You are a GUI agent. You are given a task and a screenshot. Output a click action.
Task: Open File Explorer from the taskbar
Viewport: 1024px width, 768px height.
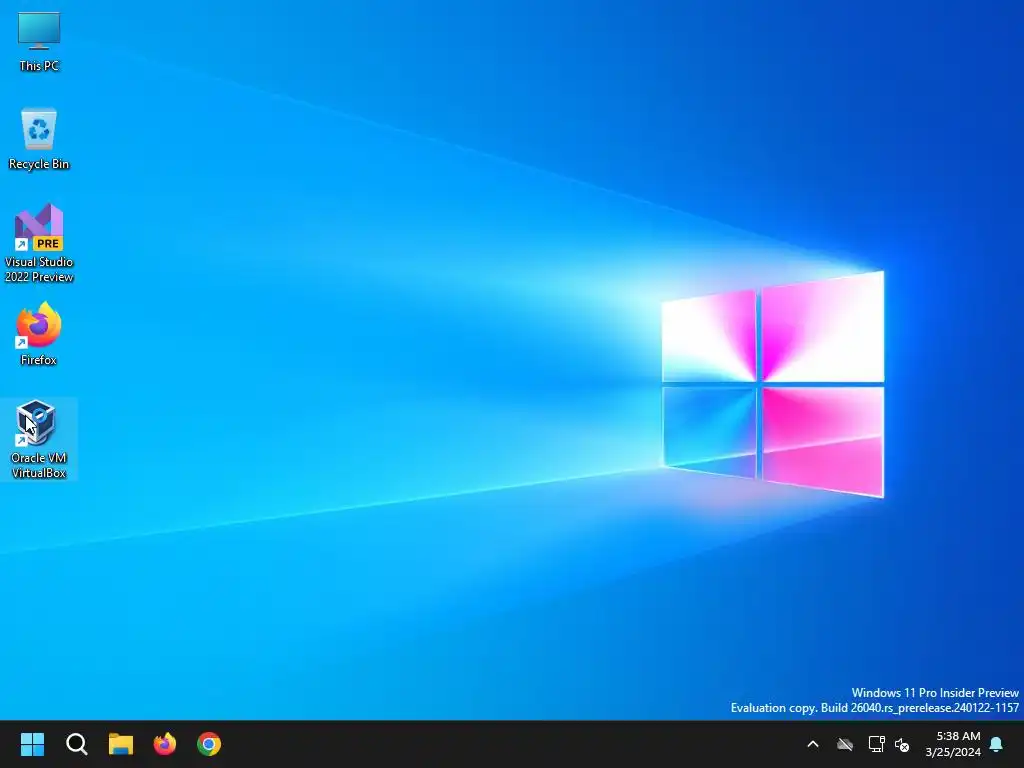tap(121, 744)
